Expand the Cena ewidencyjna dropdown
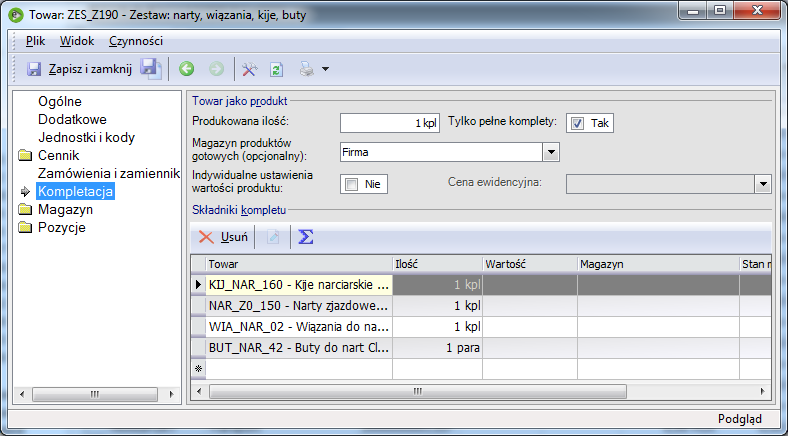The width and height of the screenshot is (788, 436). 763,184
